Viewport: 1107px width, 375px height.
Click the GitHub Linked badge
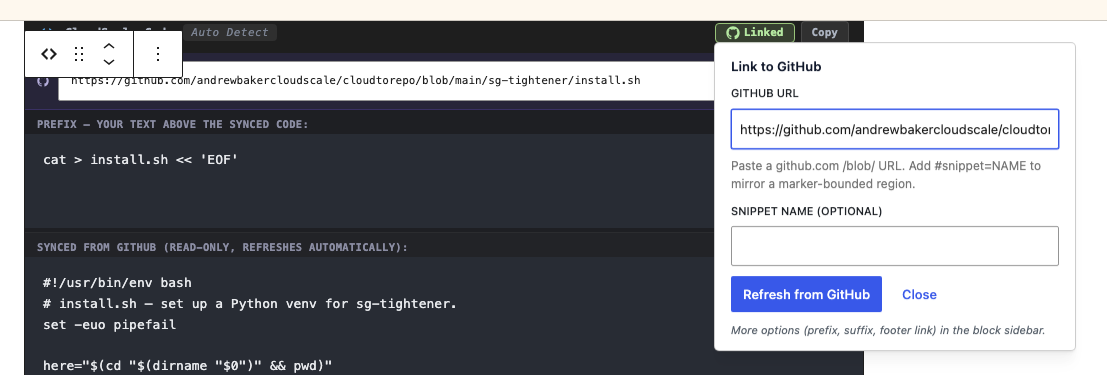click(x=755, y=32)
